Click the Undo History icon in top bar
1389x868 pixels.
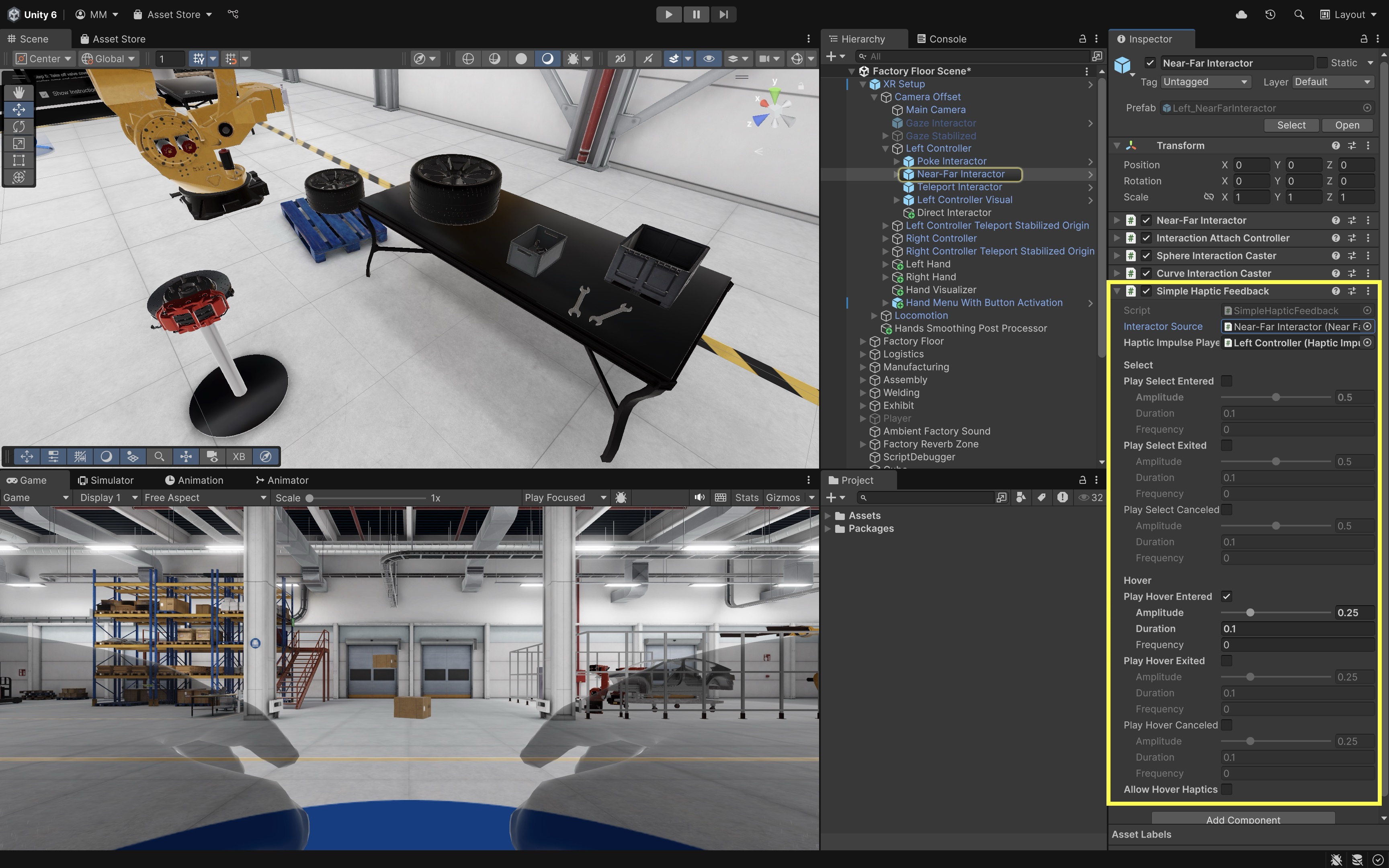click(1270, 14)
